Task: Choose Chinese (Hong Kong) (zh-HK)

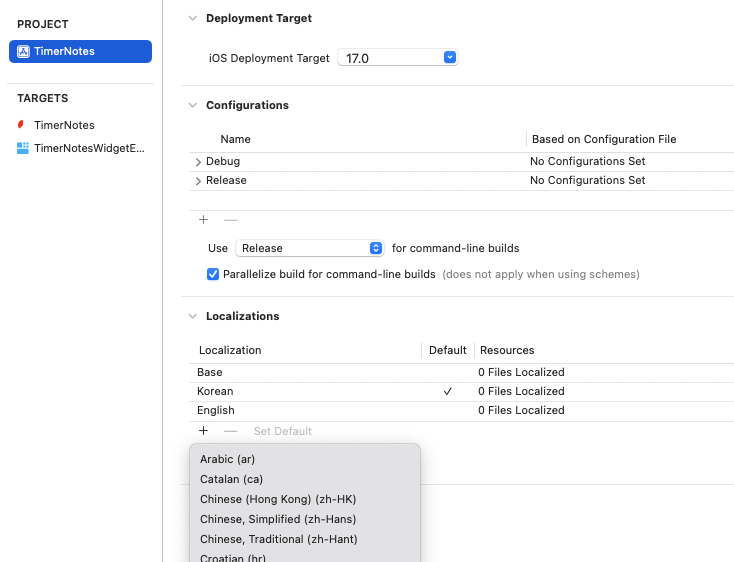Action: click(x=305, y=499)
